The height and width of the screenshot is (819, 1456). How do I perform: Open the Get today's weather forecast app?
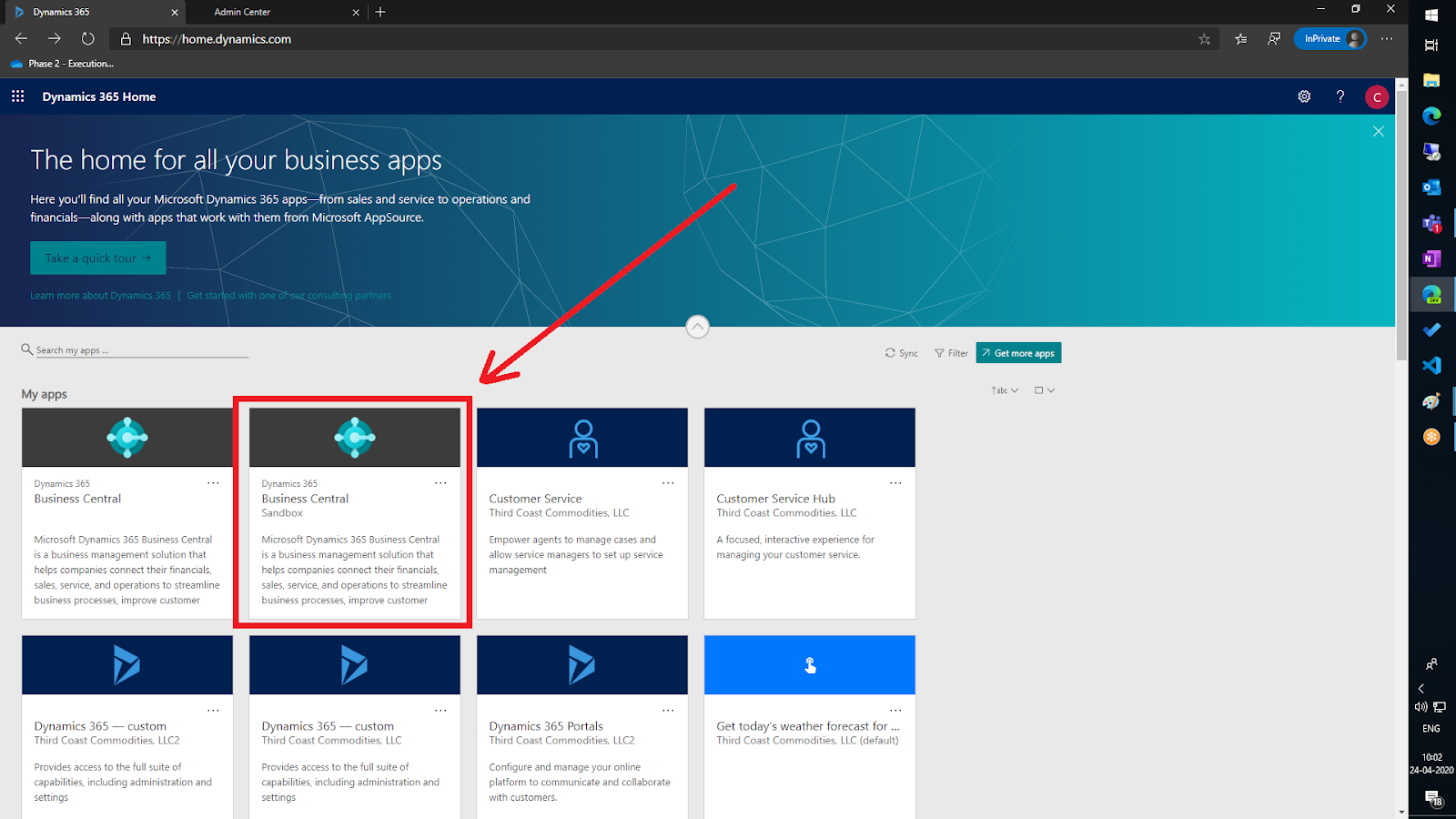[x=810, y=727]
